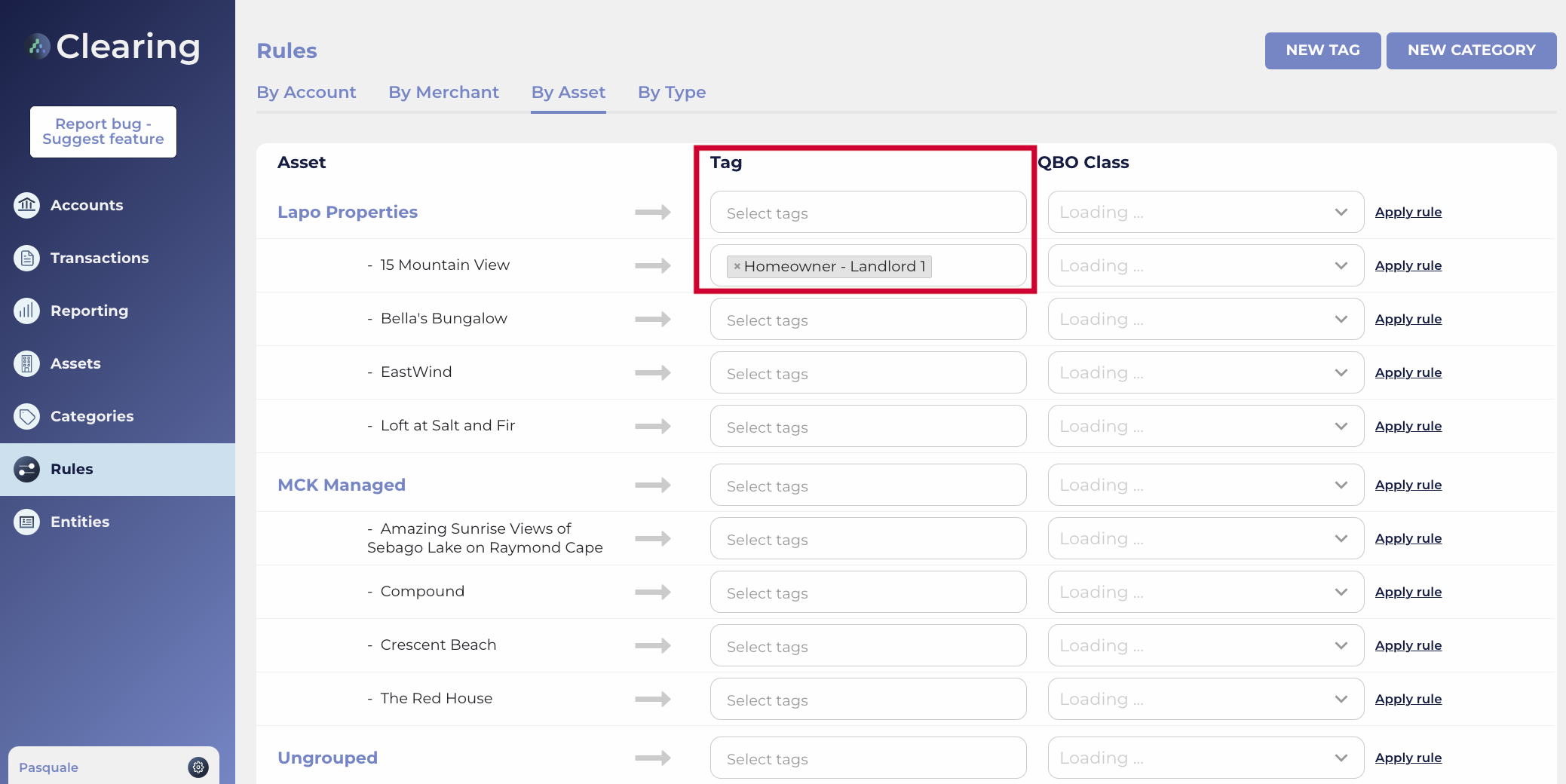The height and width of the screenshot is (784, 1566).
Task: Open QBO Class dropdown for Crescent Beach
Action: [x=1206, y=645]
